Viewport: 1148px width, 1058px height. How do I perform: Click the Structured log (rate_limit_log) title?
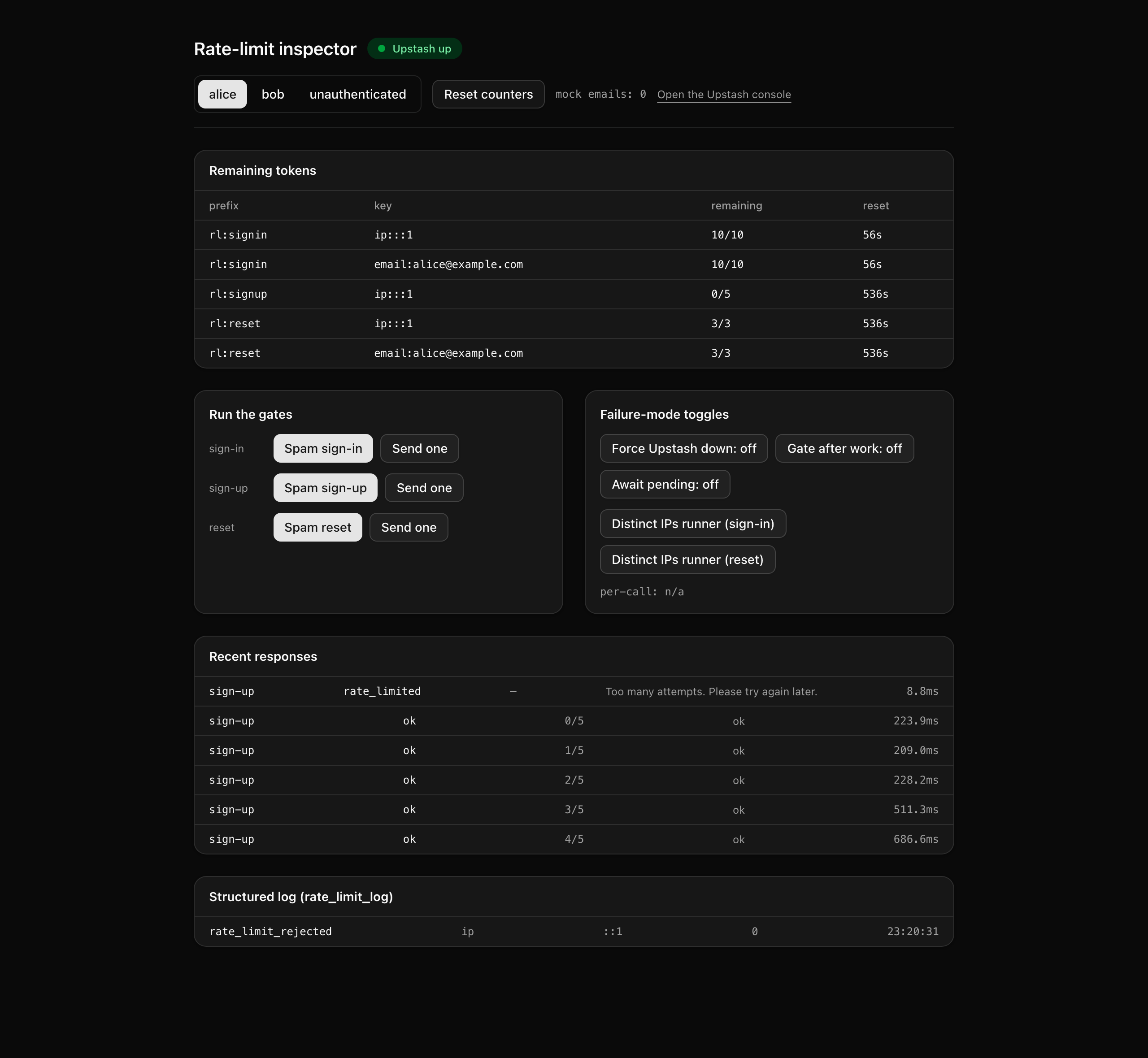300,897
